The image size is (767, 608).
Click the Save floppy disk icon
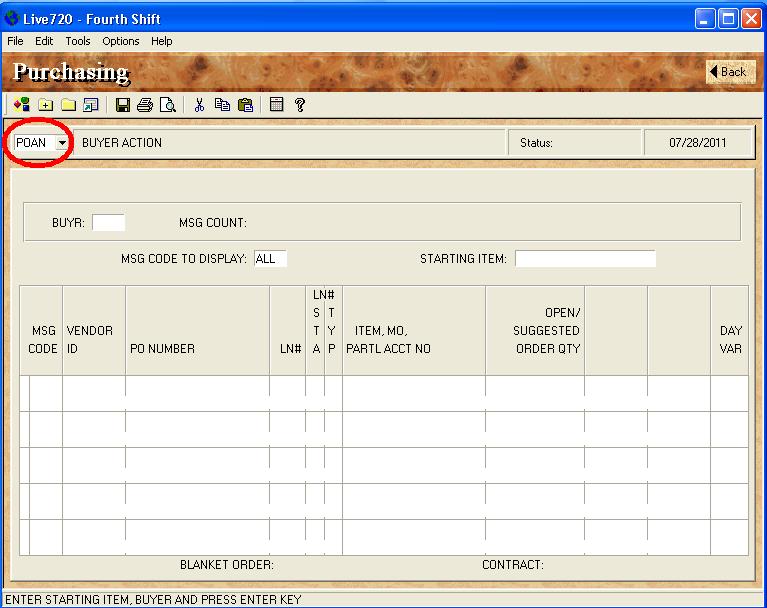(x=123, y=105)
